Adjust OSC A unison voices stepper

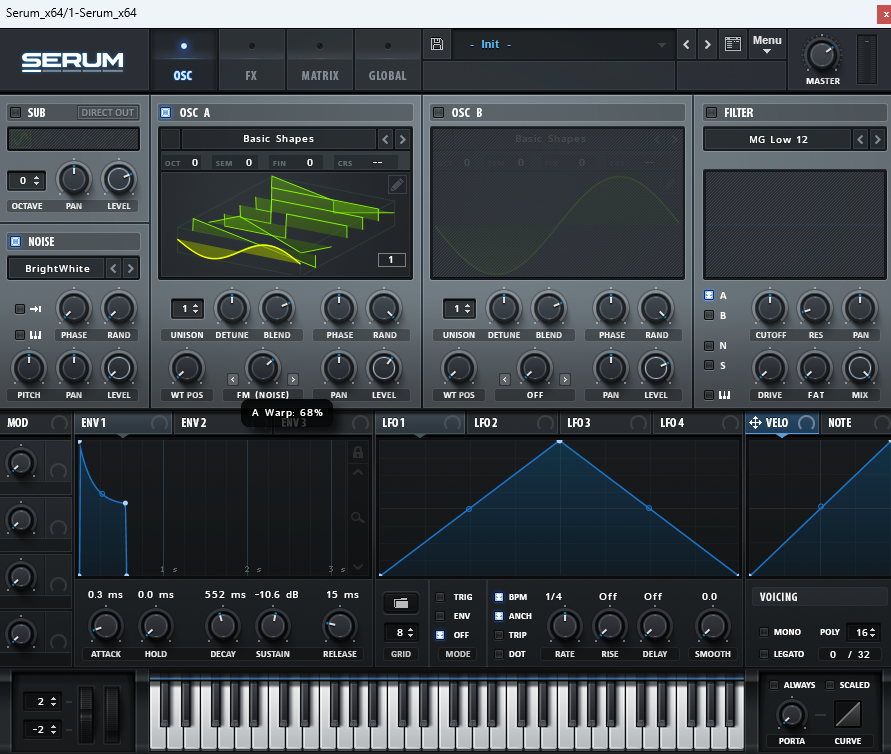188,309
